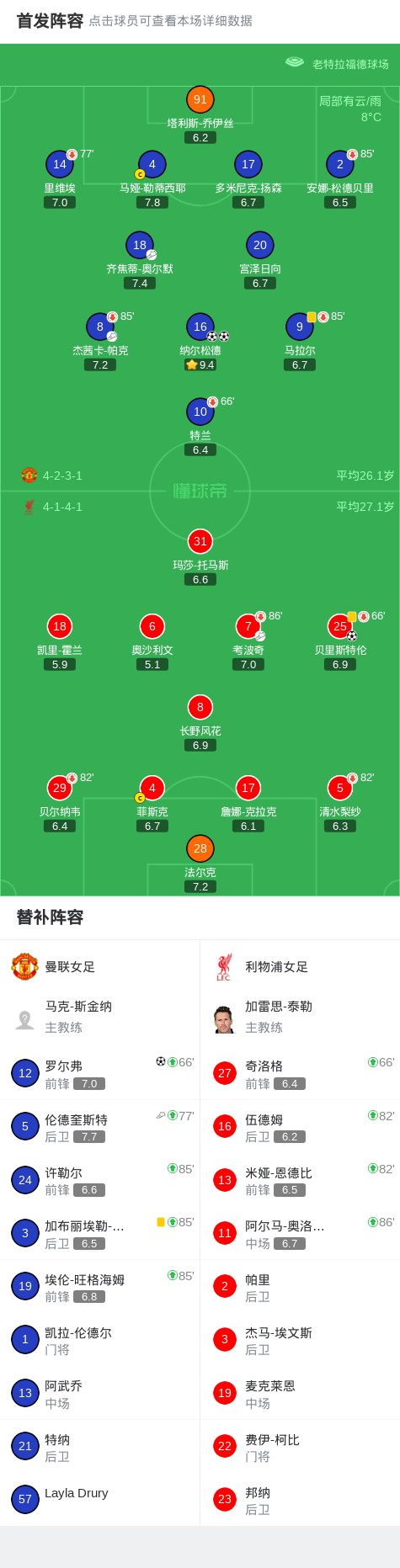
Task: Open goalkeeper number 91 塔利斯-乔伊丝 stats
Action: point(200,100)
